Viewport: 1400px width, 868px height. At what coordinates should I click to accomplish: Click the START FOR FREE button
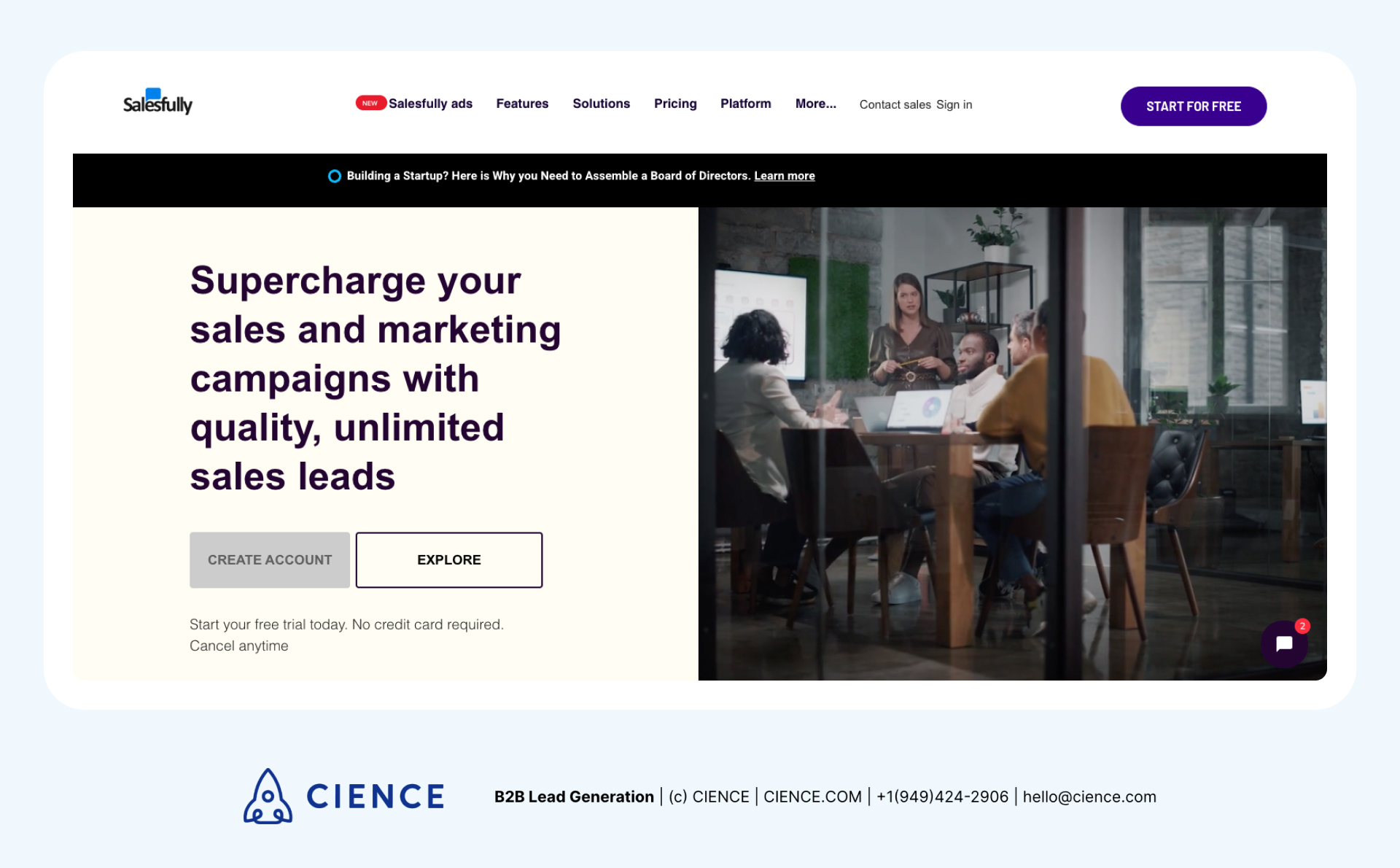tap(1193, 105)
